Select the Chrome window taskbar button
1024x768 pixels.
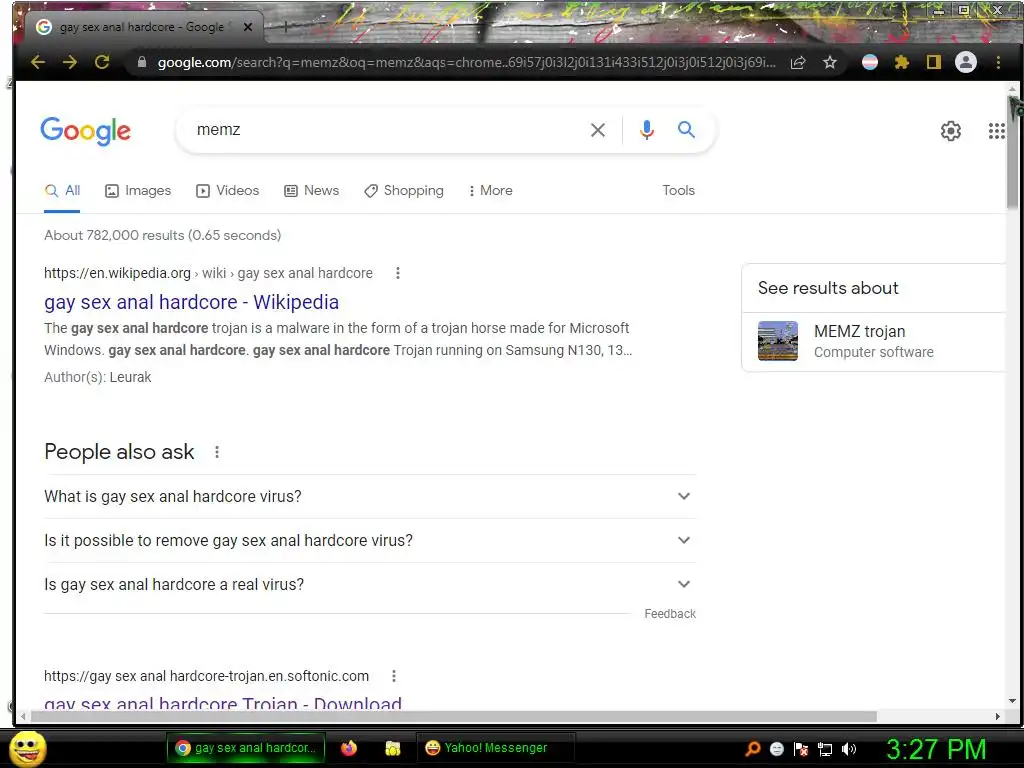click(x=246, y=748)
